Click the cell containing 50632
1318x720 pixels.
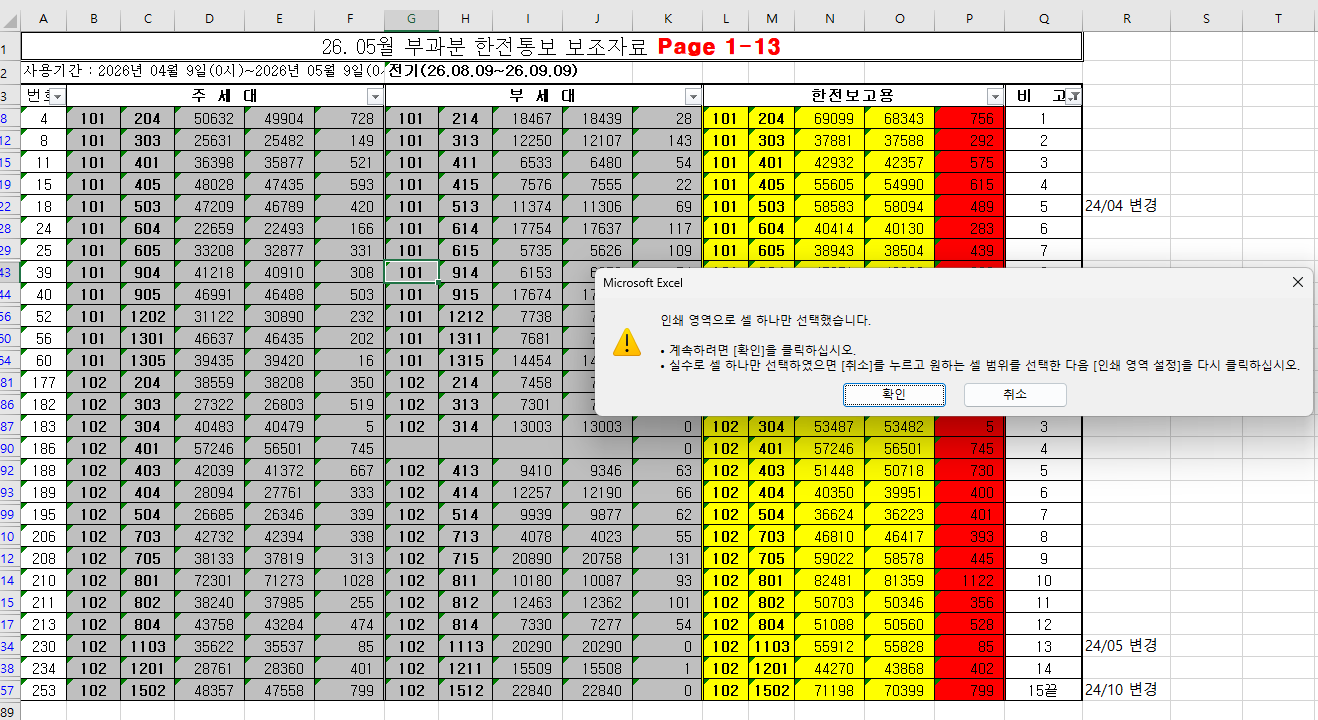pyautogui.click(x=209, y=118)
